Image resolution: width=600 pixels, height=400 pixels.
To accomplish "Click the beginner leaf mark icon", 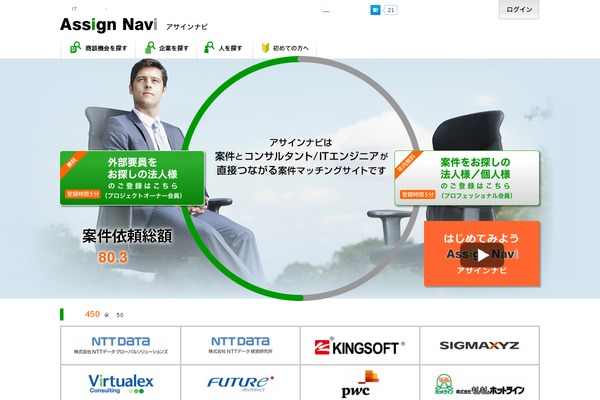I will (265, 48).
